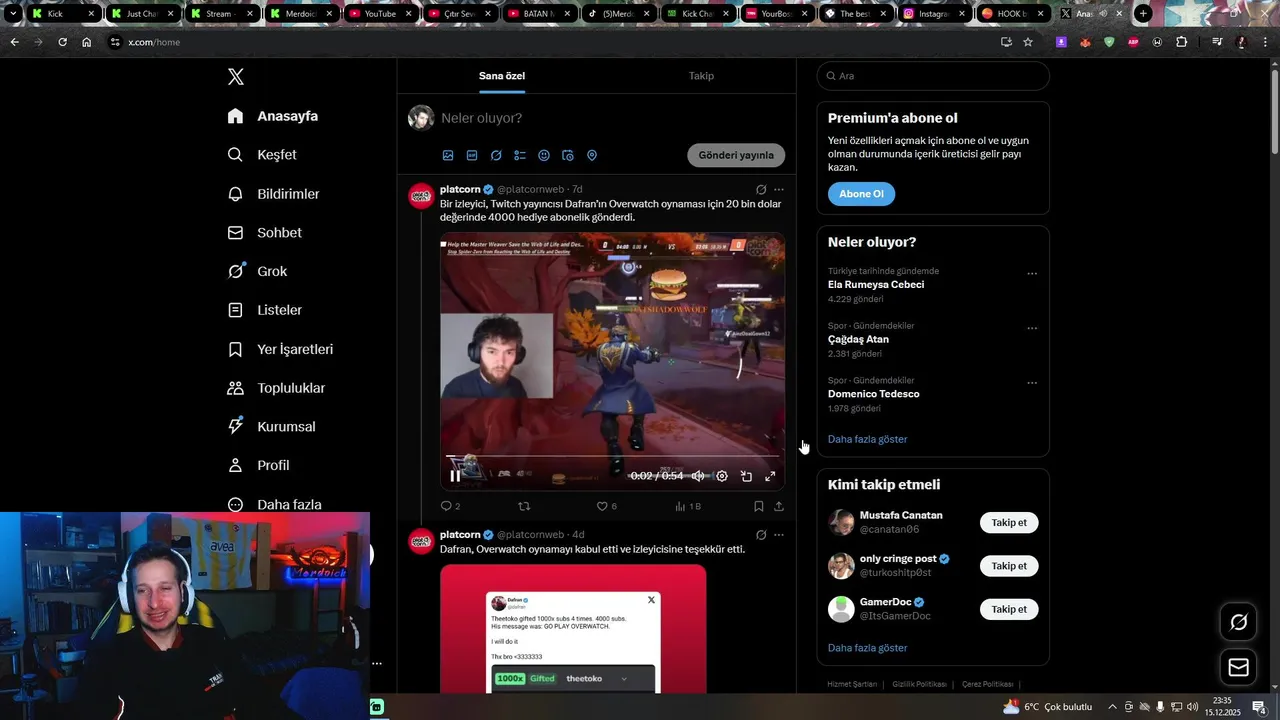Enter video fullscreen mode
The image size is (1280, 720).
pyautogui.click(x=770, y=476)
